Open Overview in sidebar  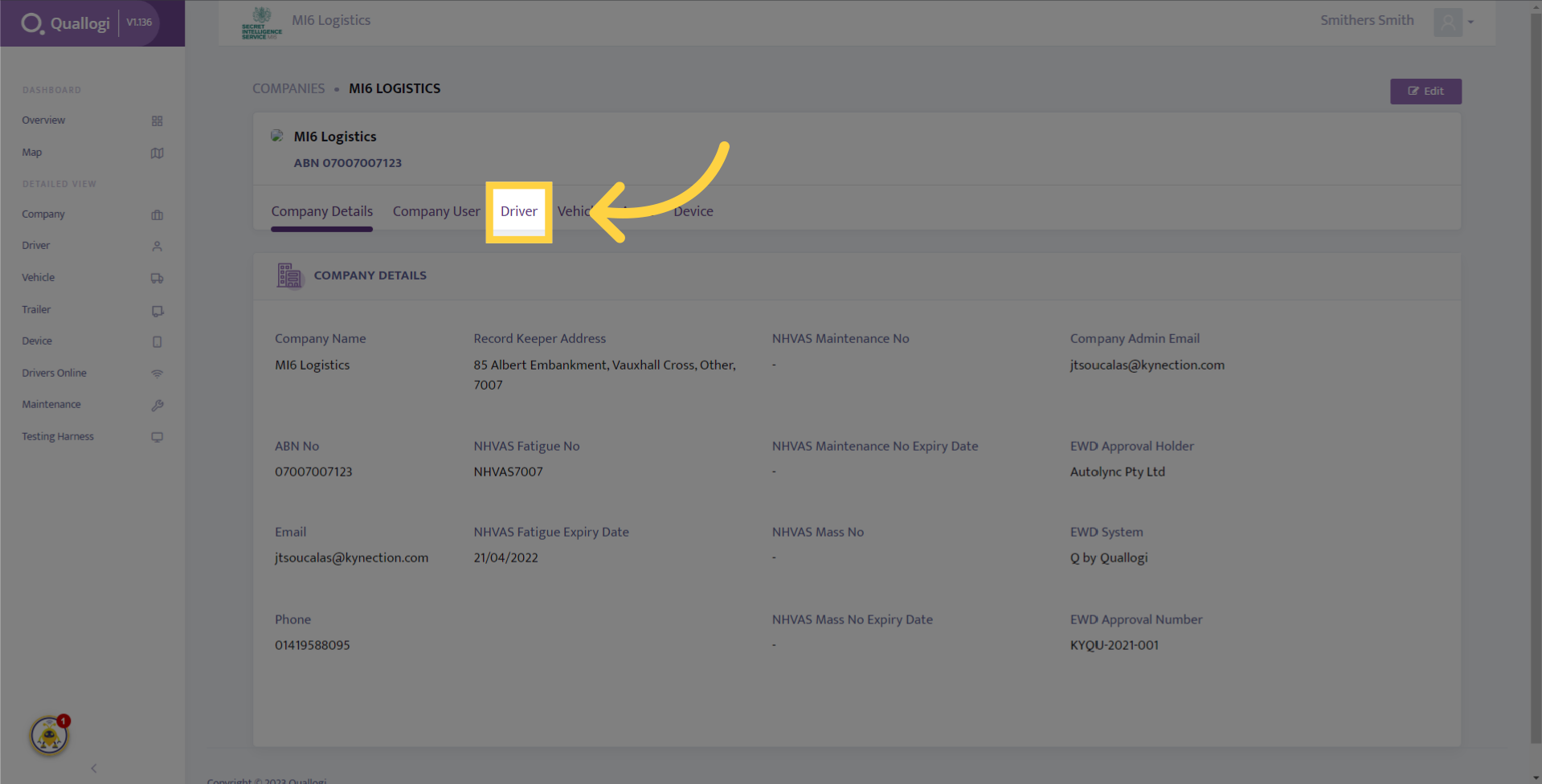[43, 120]
